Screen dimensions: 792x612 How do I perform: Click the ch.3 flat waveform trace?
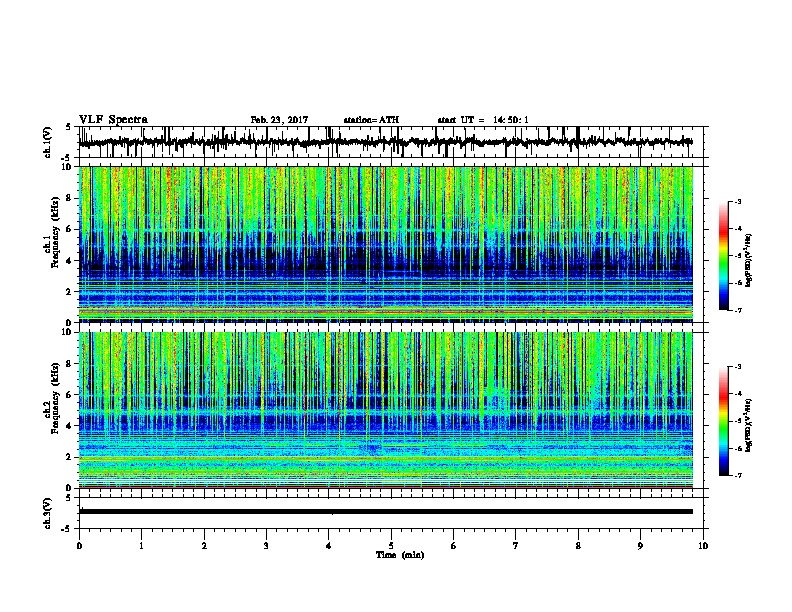(x=385, y=512)
